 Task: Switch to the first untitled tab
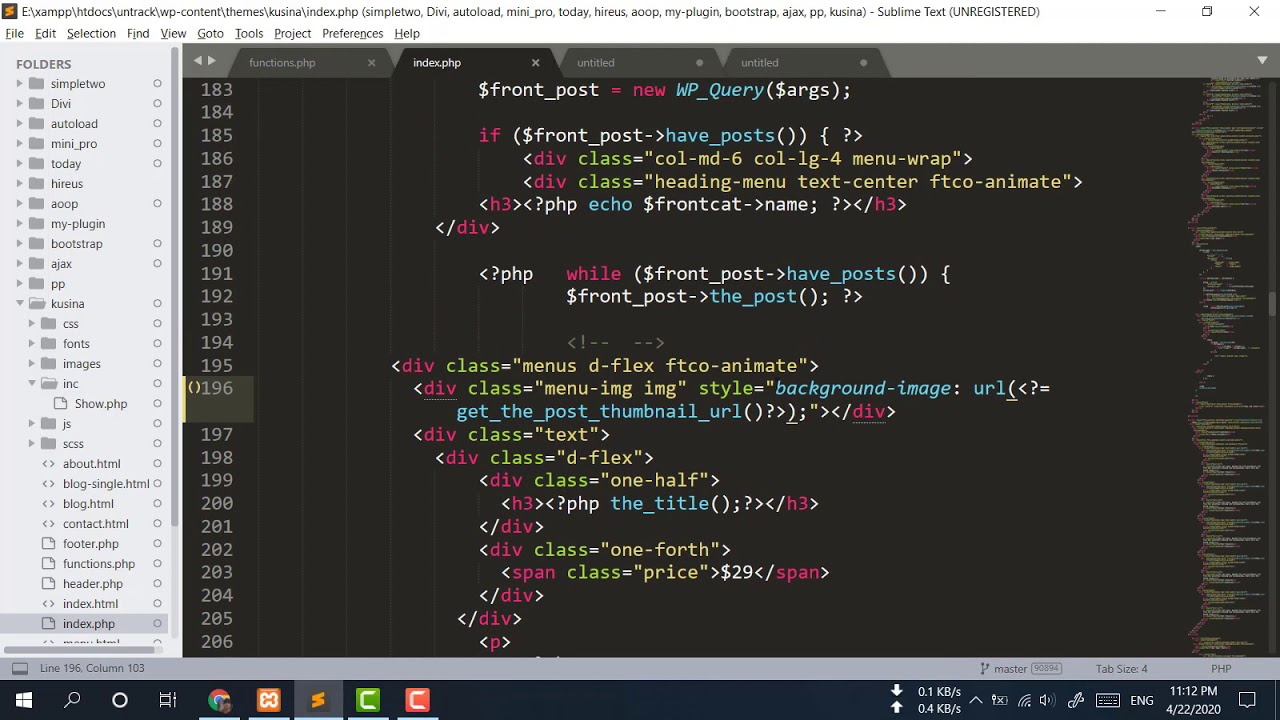(x=595, y=62)
